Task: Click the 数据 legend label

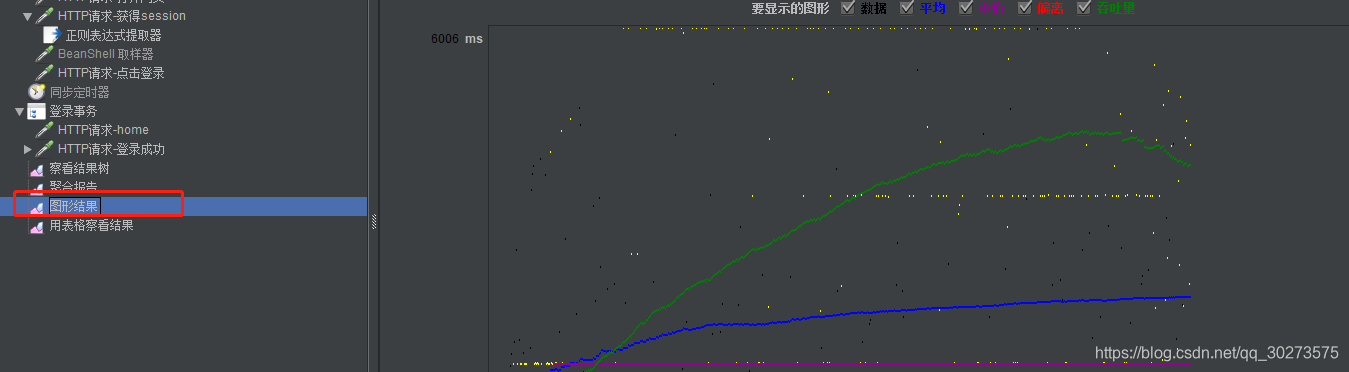Action: [873, 8]
